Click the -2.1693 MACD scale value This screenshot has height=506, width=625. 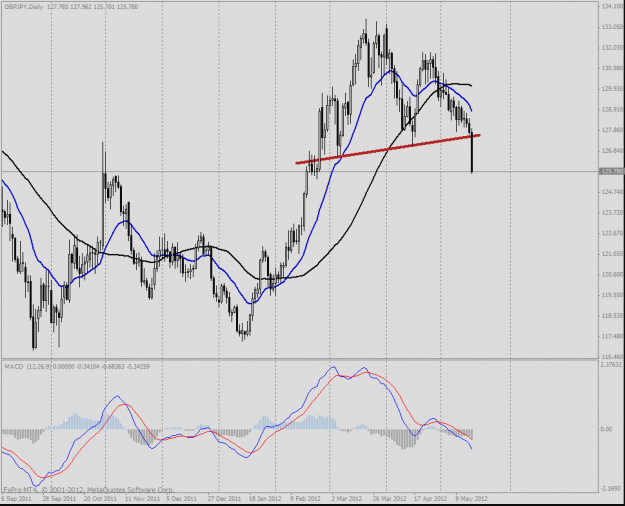click(x=611, y=488)
